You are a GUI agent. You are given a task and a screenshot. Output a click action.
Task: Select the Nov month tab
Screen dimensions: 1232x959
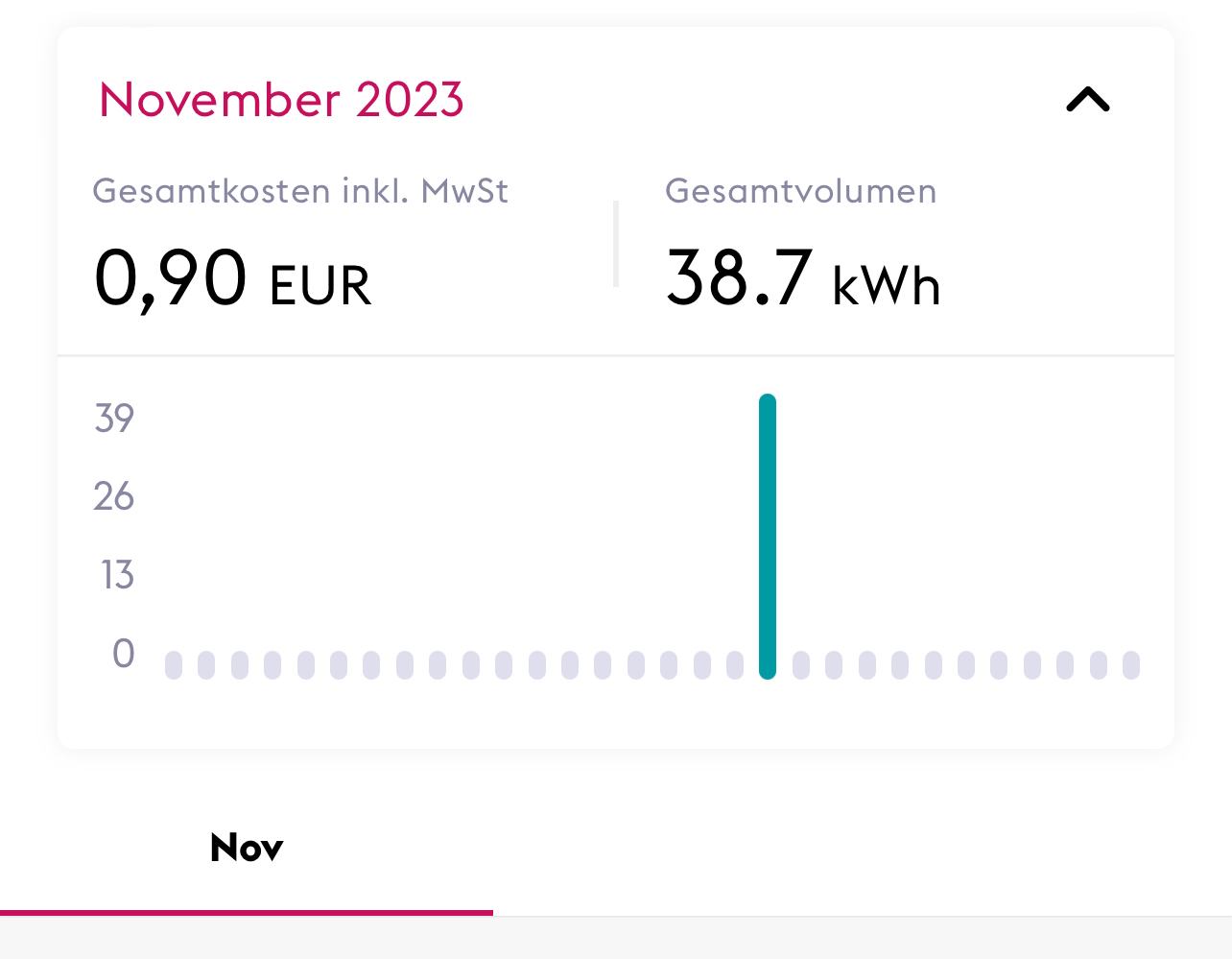[x=247, y=848]
